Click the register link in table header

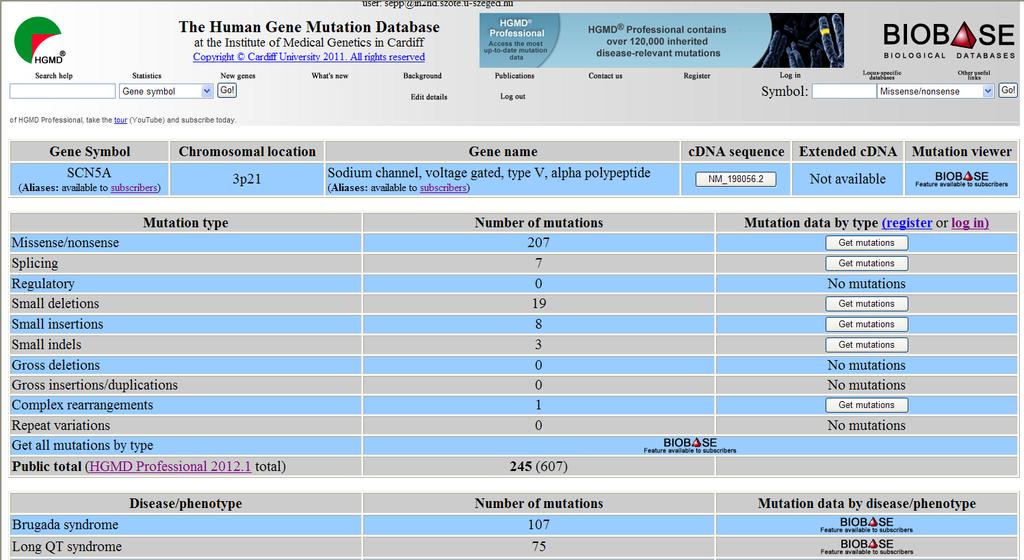[907, 223]
